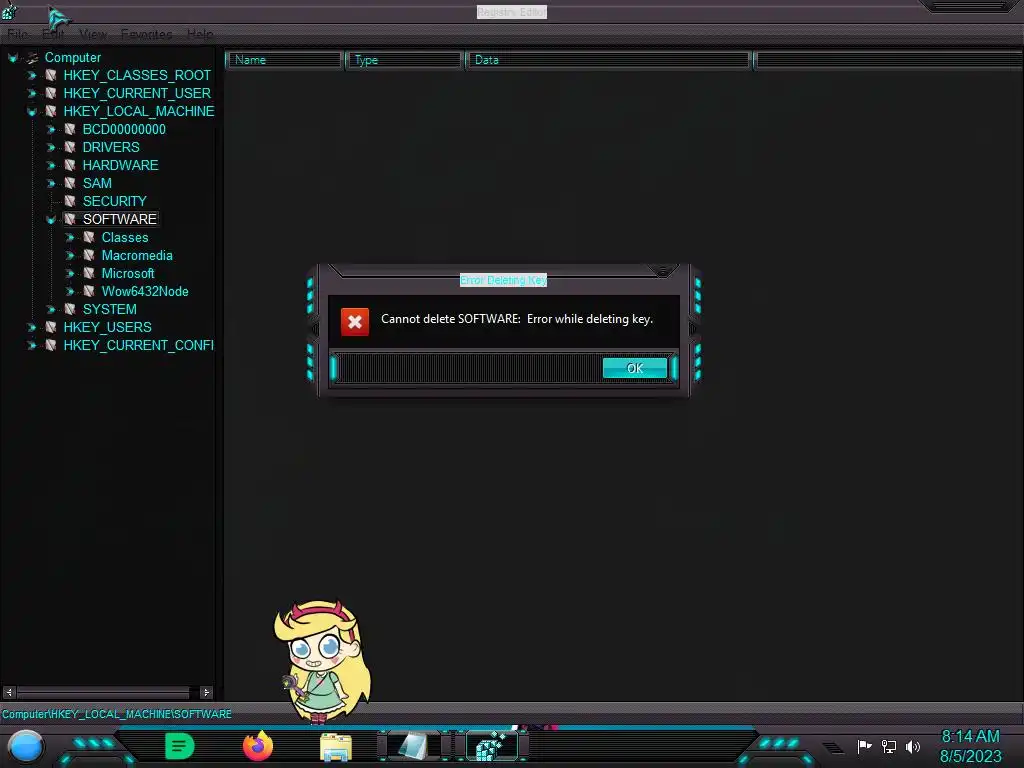
Task: Click the red error X icon in the dialog
Action: tap(355, 321)
